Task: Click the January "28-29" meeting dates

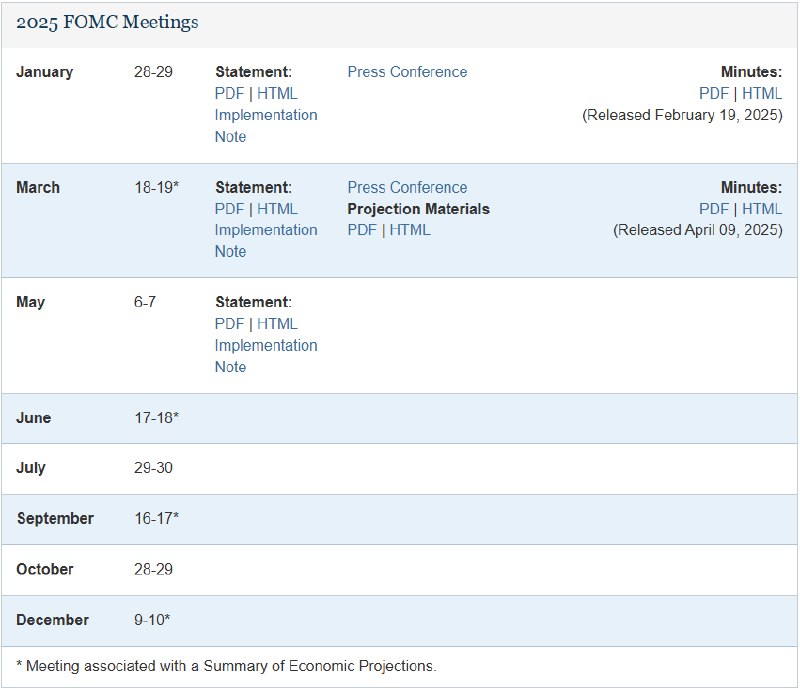Action: (x=153, y=72)
